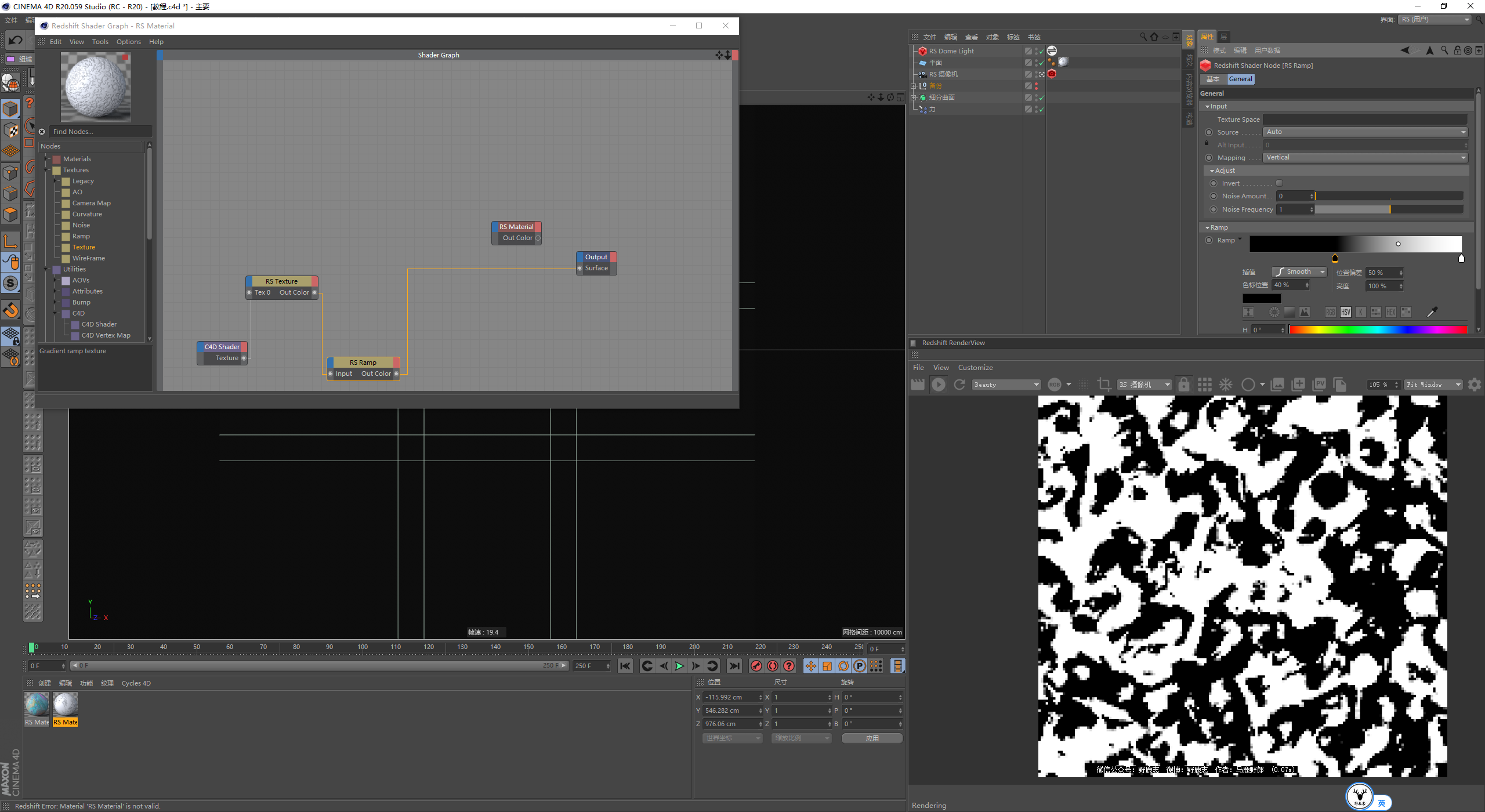
Task: Click the RenderView refresh icon
Action: click(x=959, y=385)
